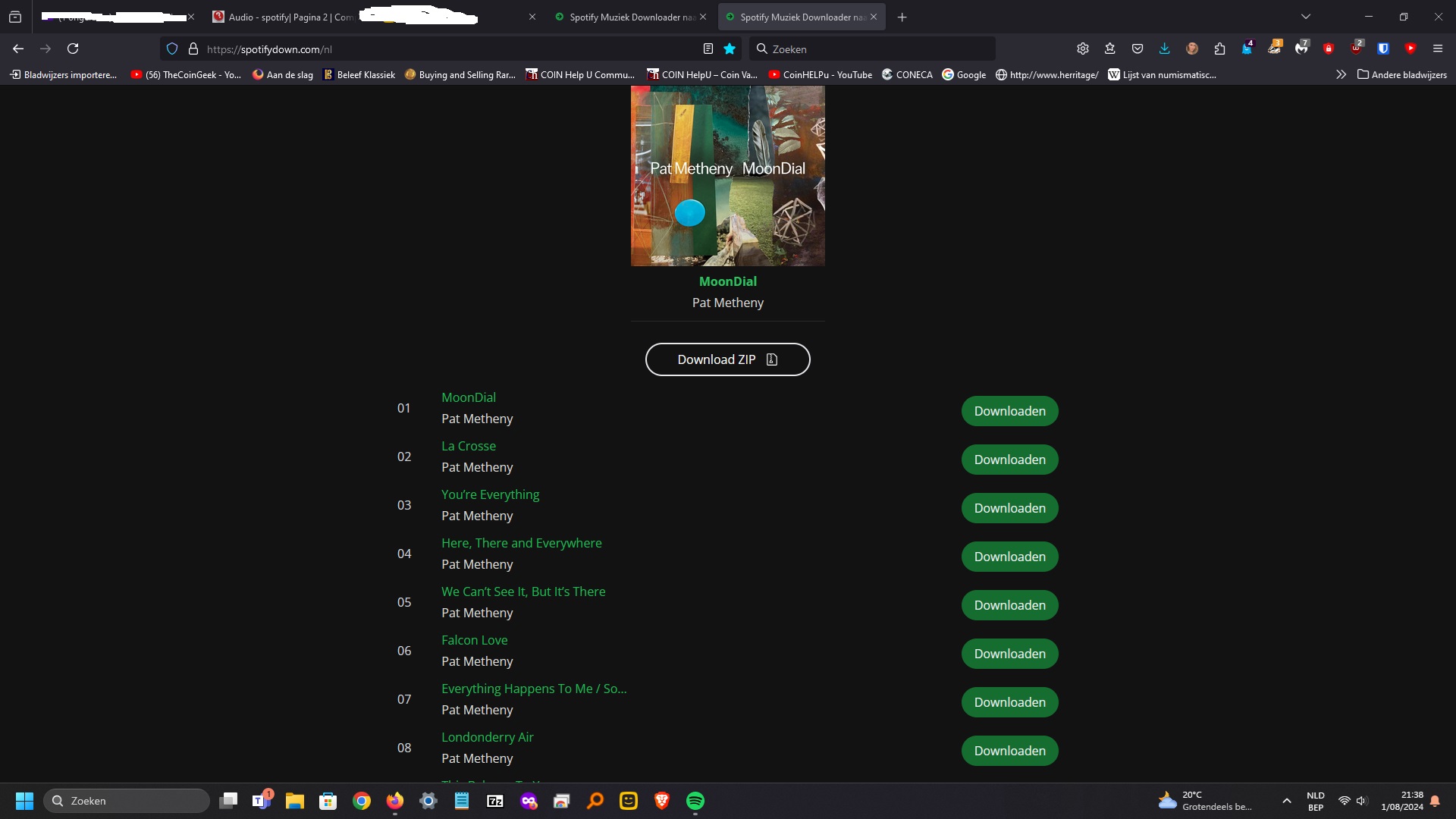Download track 05 We Can't See It
1456x819 pixels.
tap(1010, 605)
